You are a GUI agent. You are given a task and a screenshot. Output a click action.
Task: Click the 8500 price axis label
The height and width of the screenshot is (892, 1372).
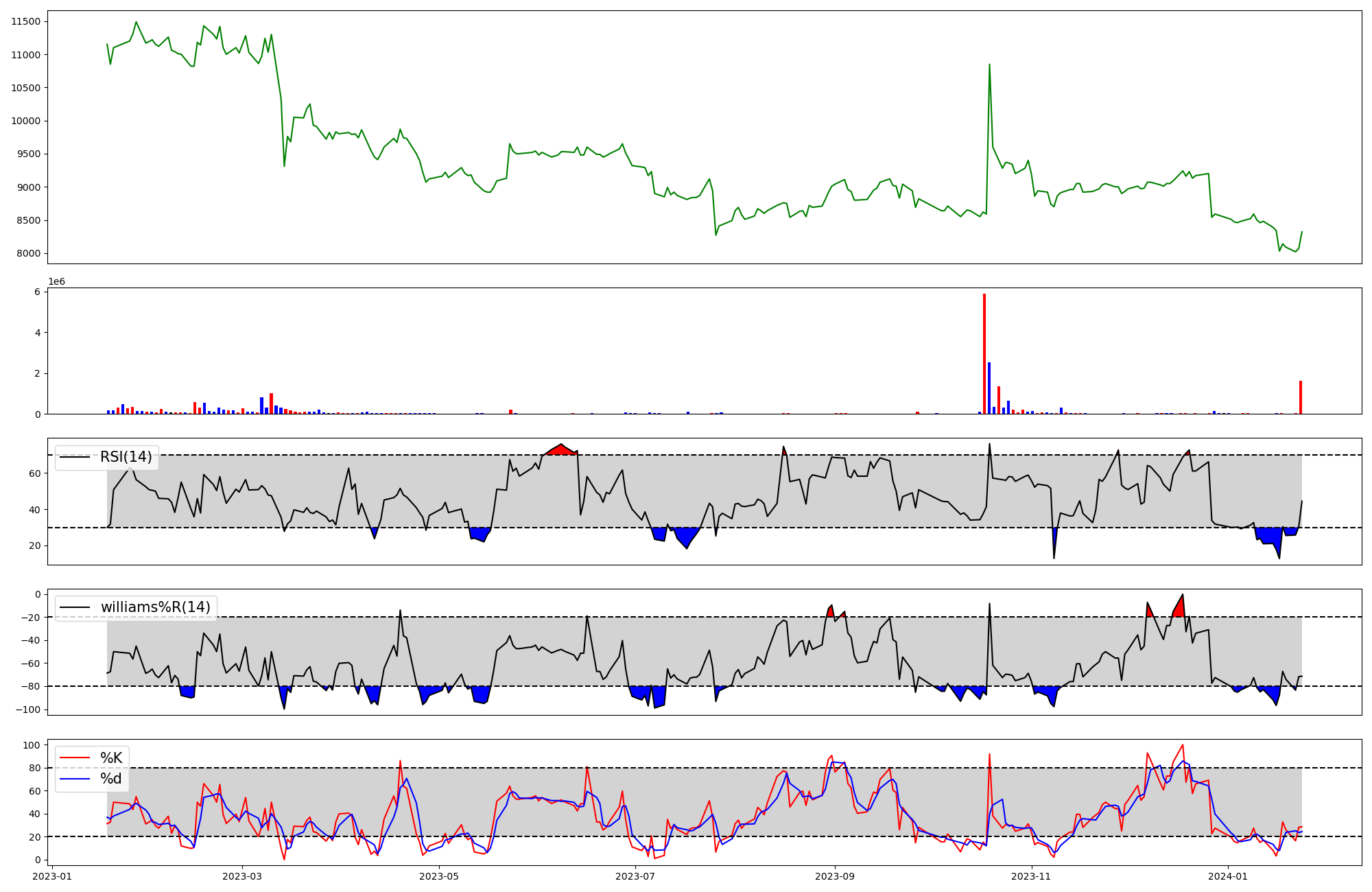[x=28, y=220]
